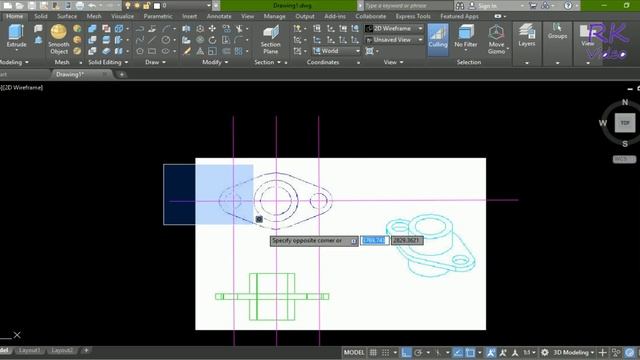Viewport: 640px width, 360px height.
Task: Expand the Draw panel
Action: click(x=156, y=62)
